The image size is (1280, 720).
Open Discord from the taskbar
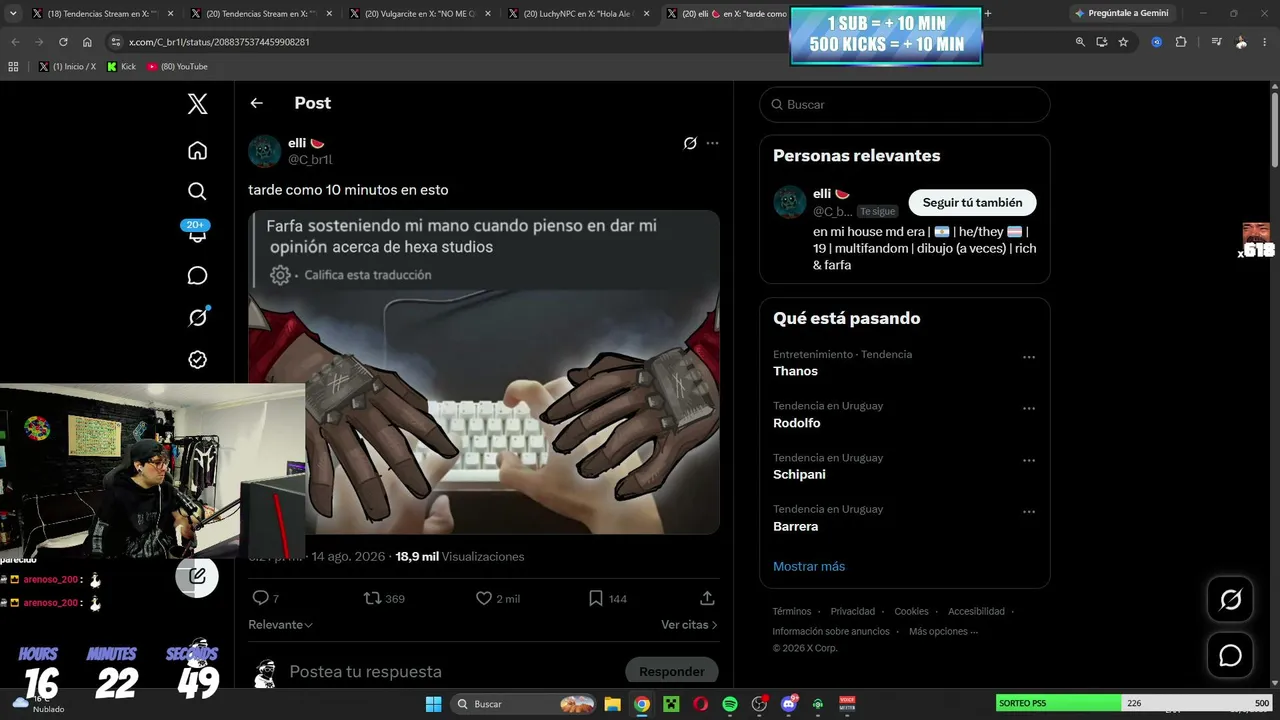tap(789, 704)
